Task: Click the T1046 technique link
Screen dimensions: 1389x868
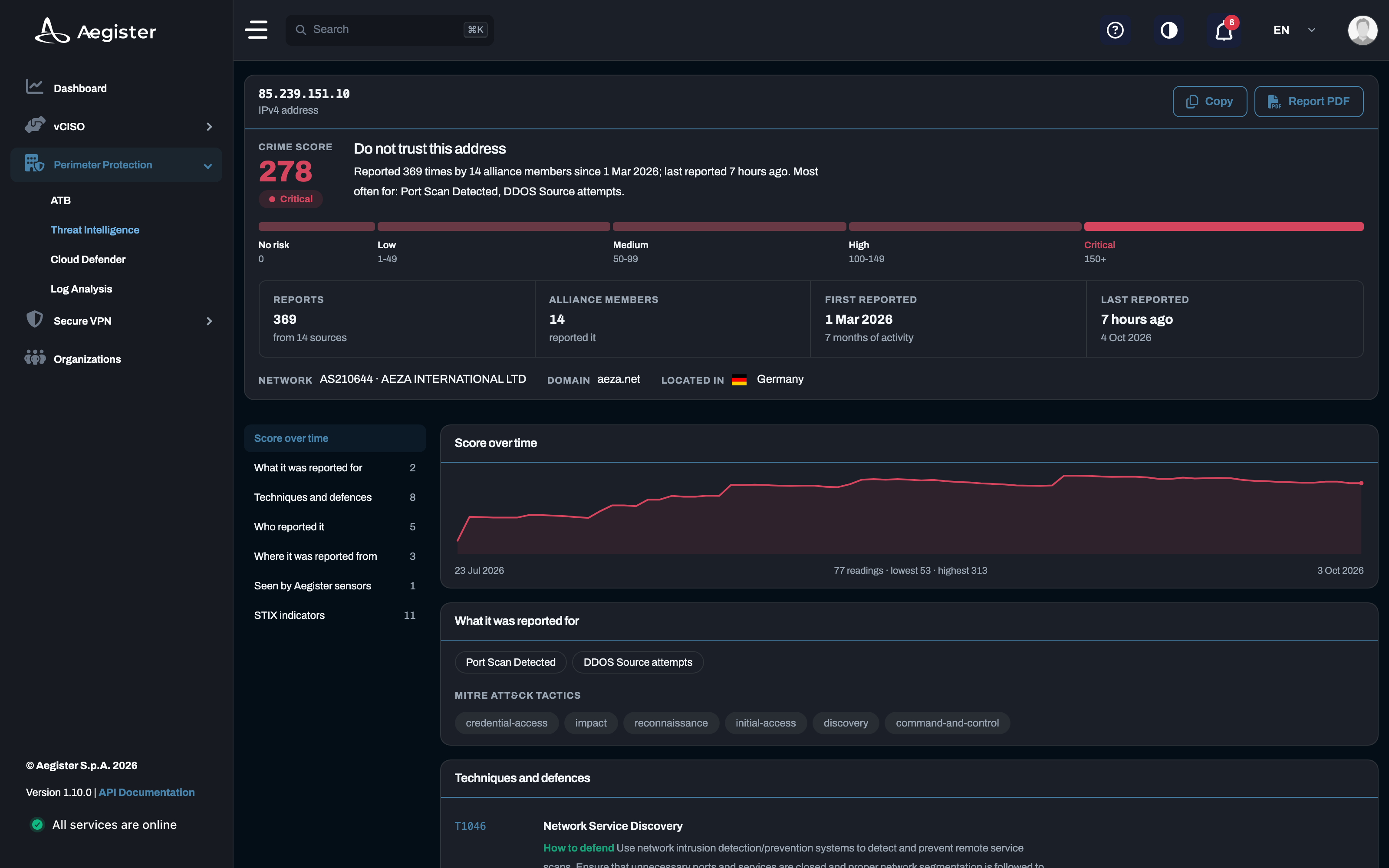Action: pyautogui.click(x=470, y=826)
